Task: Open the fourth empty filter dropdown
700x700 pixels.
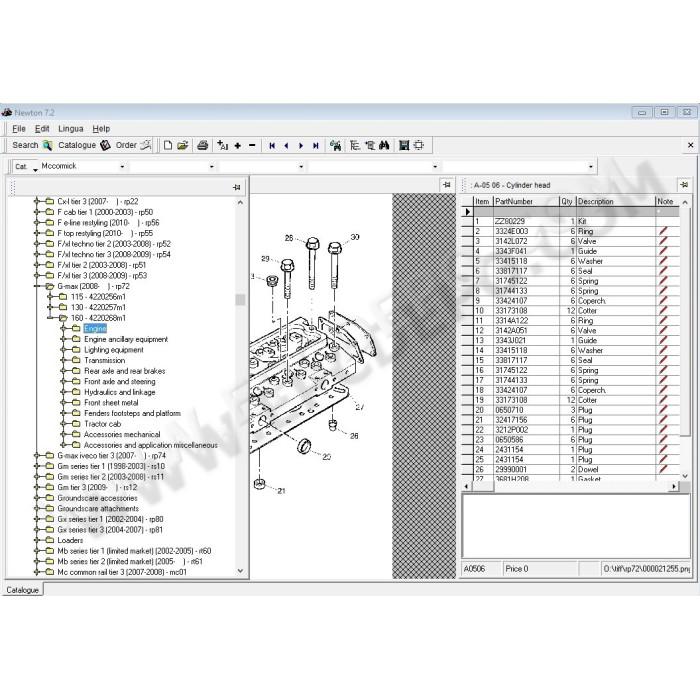Action: (435, 167)
